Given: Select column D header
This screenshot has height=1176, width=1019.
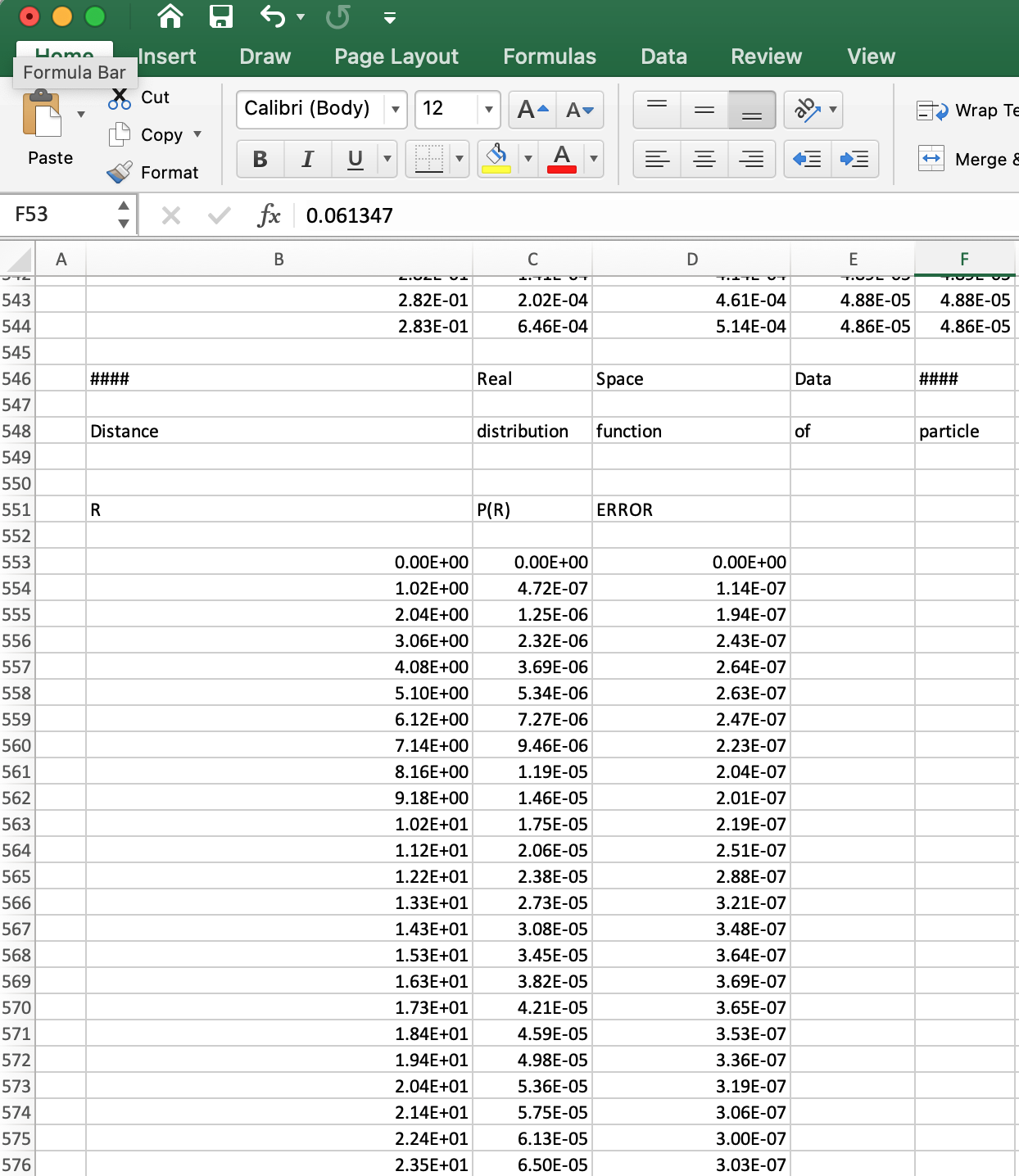Looking at the screenshot, I should pos(692,260).
